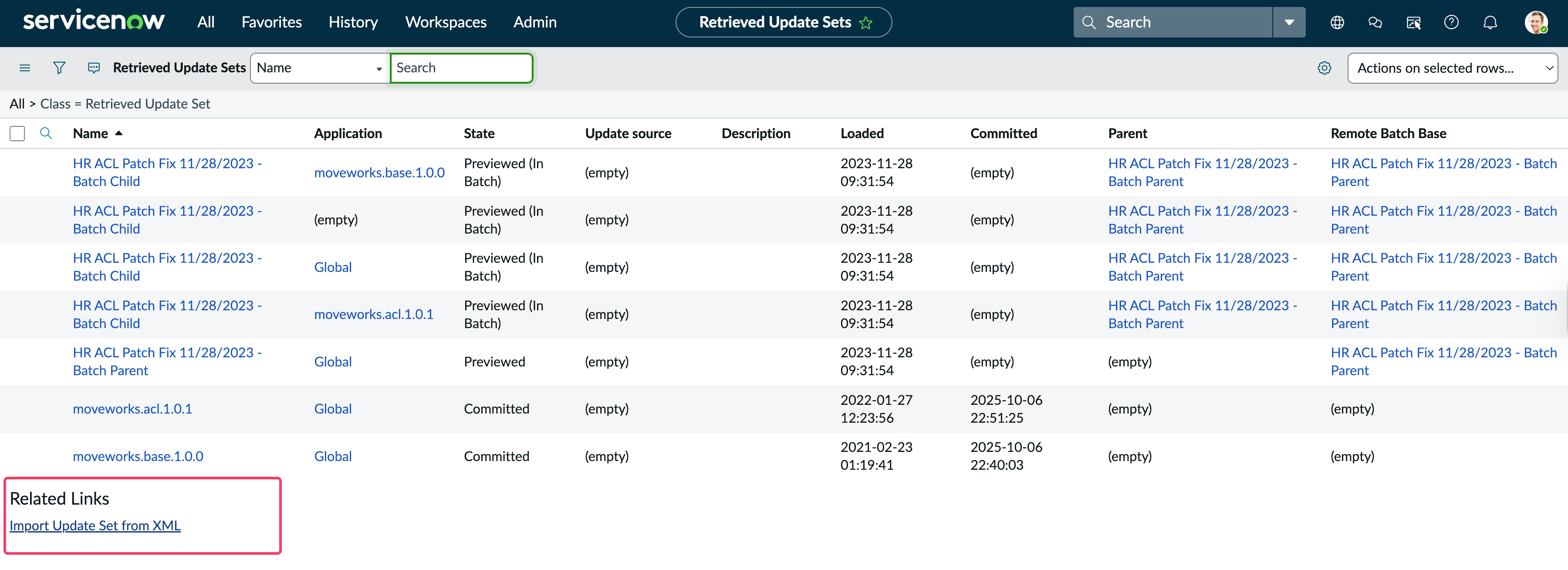Screen dimensions: 1568x570
Task: Open the moveworks.acl.1.0.1 update set
Action: point(132,409)
